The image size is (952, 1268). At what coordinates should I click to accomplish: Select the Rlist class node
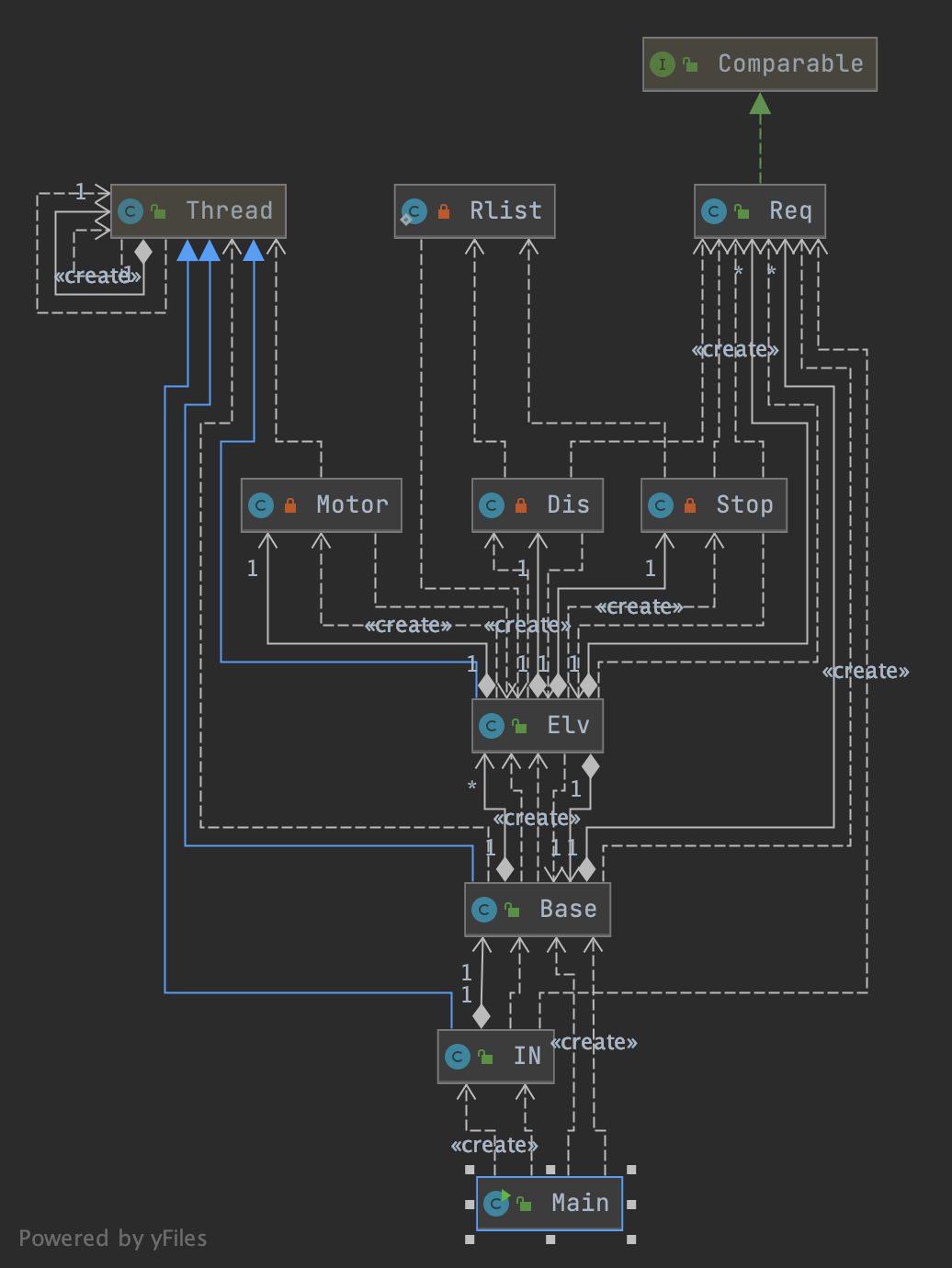475,211
